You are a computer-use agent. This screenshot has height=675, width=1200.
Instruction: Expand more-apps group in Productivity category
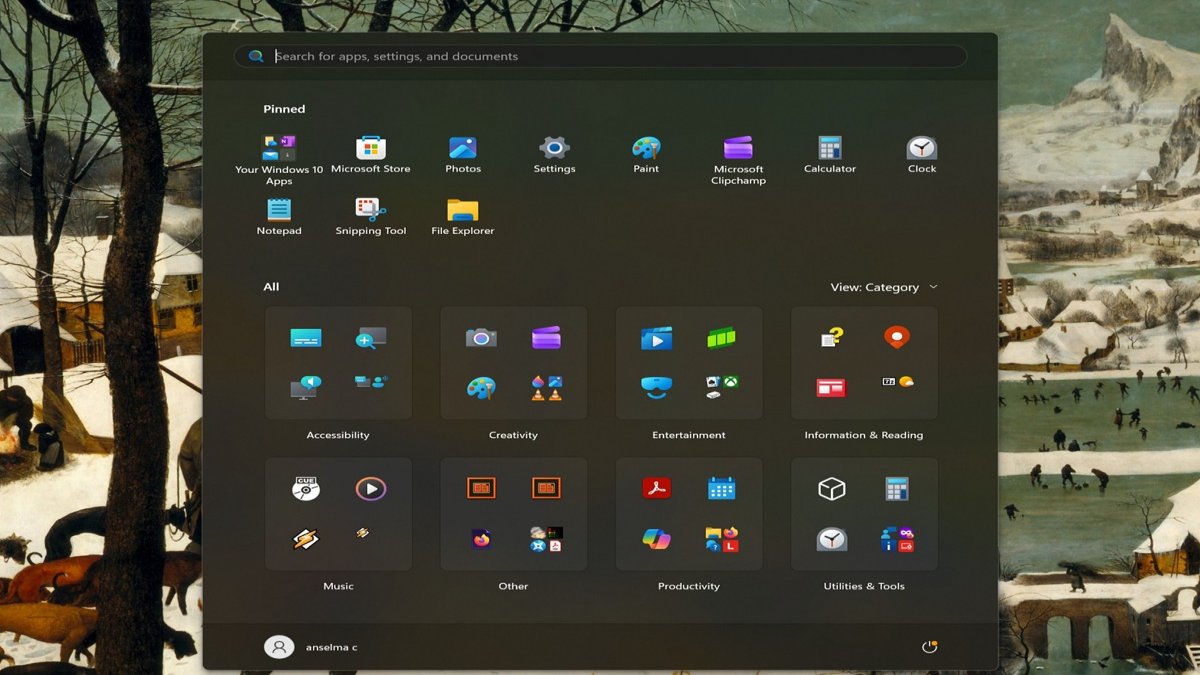[721, 539]
